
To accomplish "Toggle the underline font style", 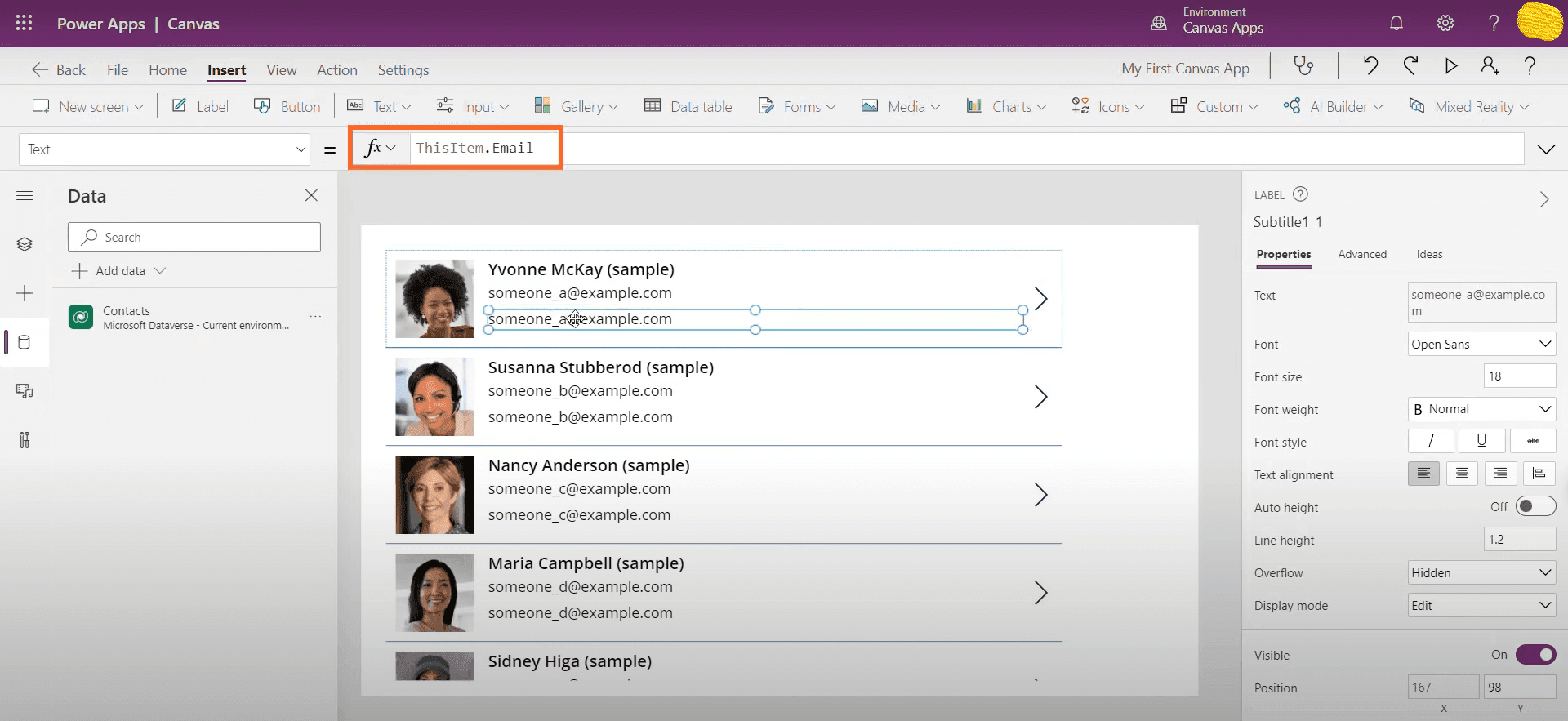I will click(x=1481, y=441).
